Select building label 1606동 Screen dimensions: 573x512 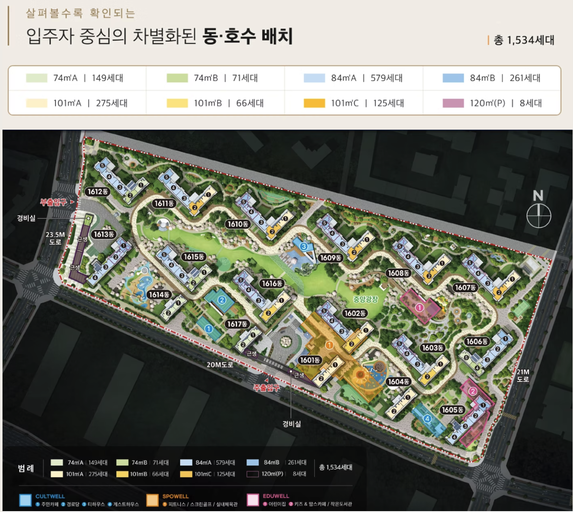pos(477,341)
